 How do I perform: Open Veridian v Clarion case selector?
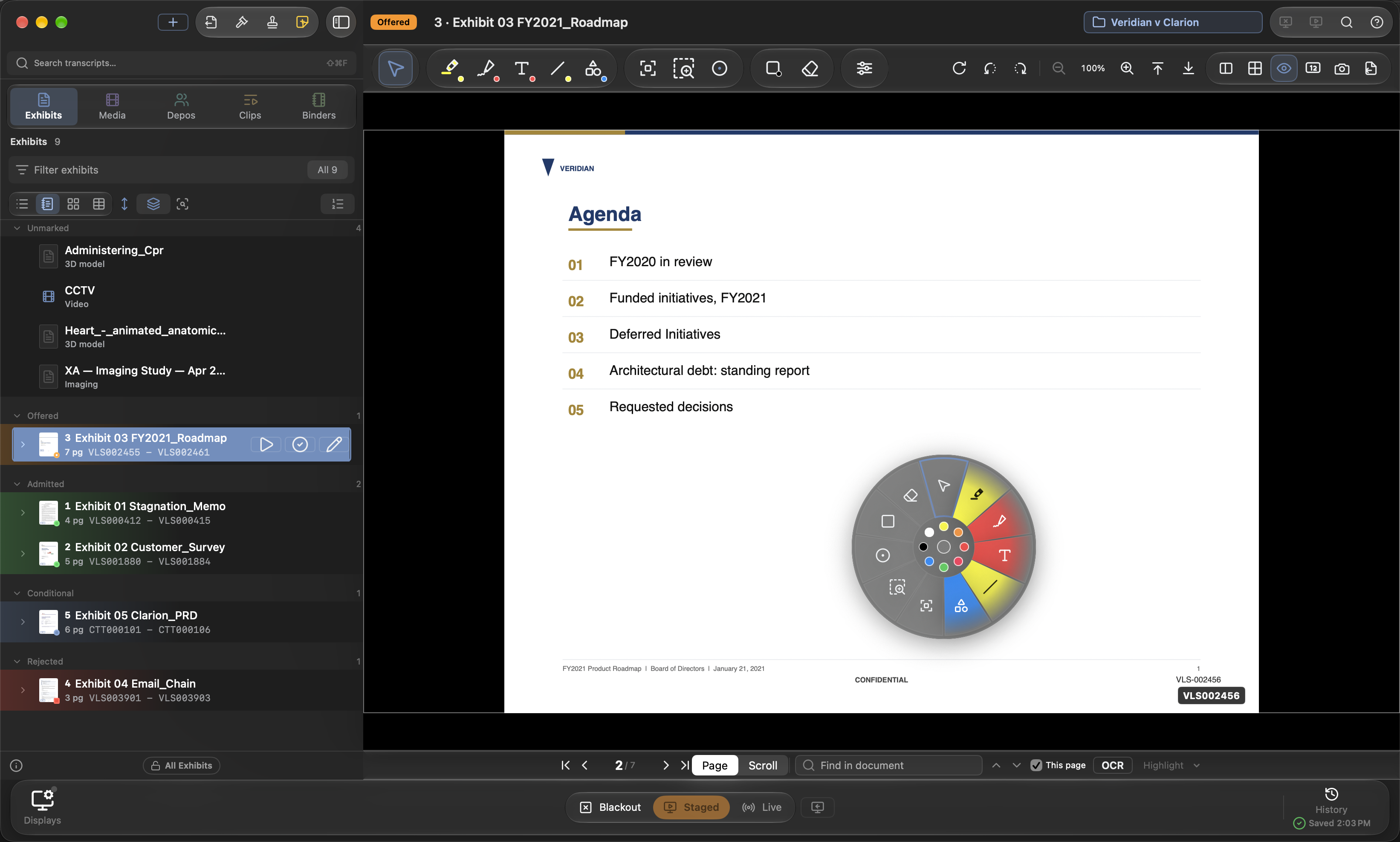tap(1173, 22)
